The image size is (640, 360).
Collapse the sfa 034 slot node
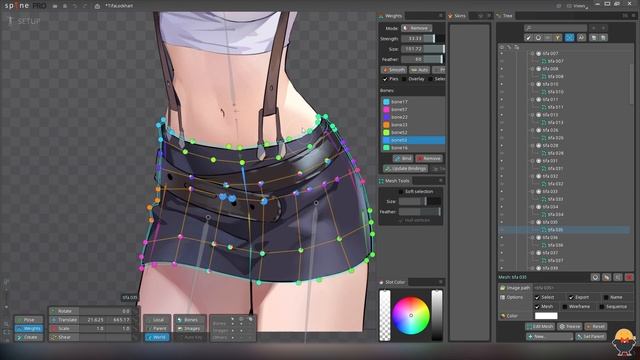coord(532,207)
